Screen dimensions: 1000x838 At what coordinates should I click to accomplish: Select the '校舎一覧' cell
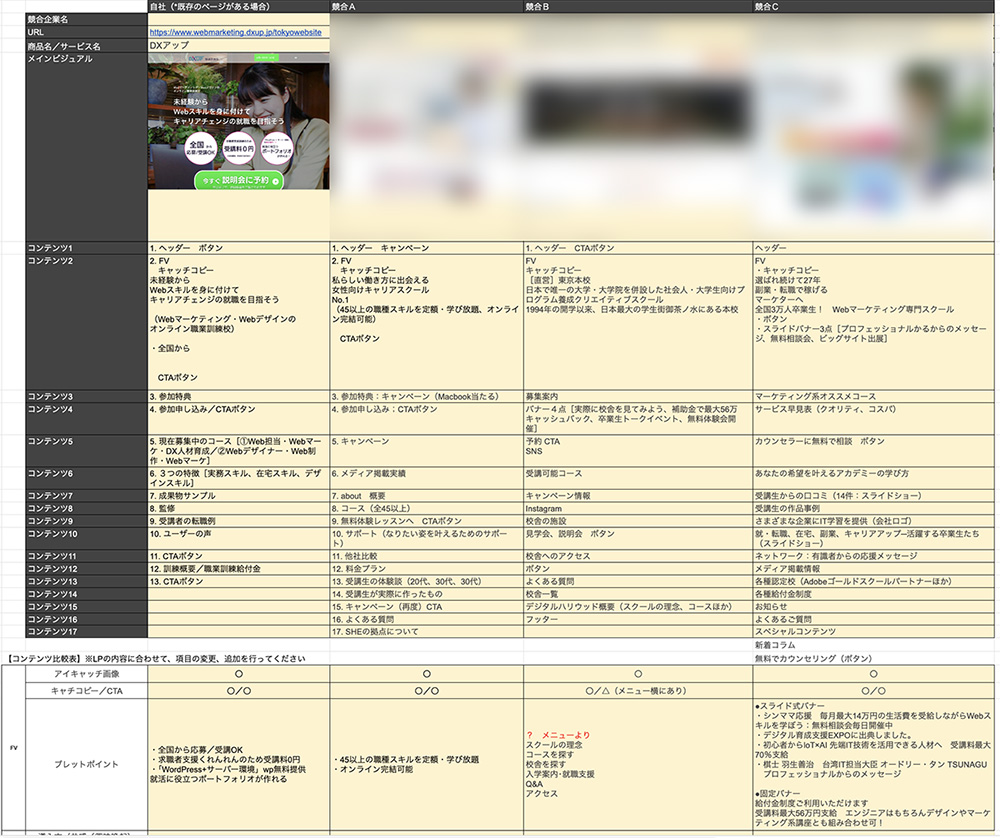[638, 594]
